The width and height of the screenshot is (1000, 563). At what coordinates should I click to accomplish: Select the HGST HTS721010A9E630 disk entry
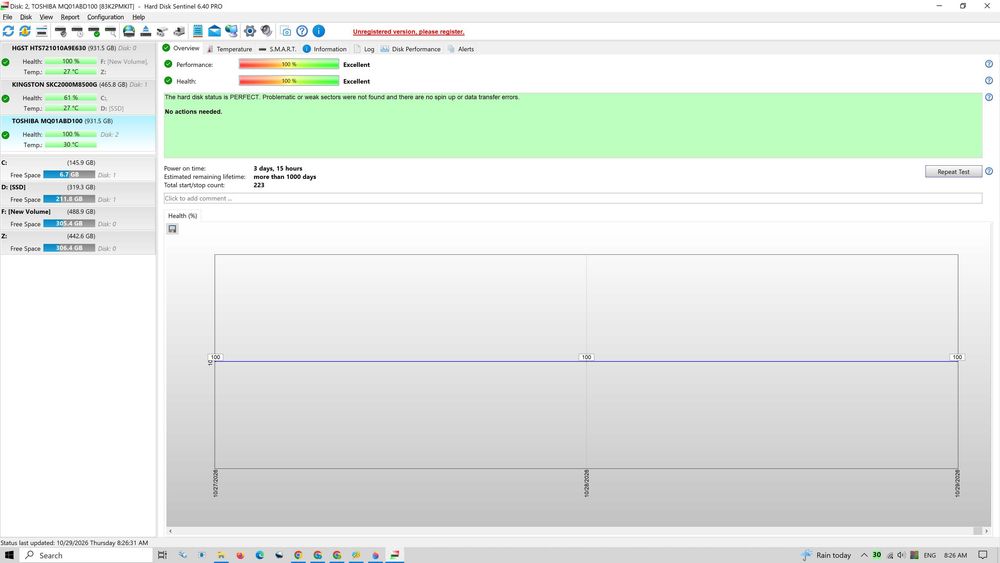(78, 60)
